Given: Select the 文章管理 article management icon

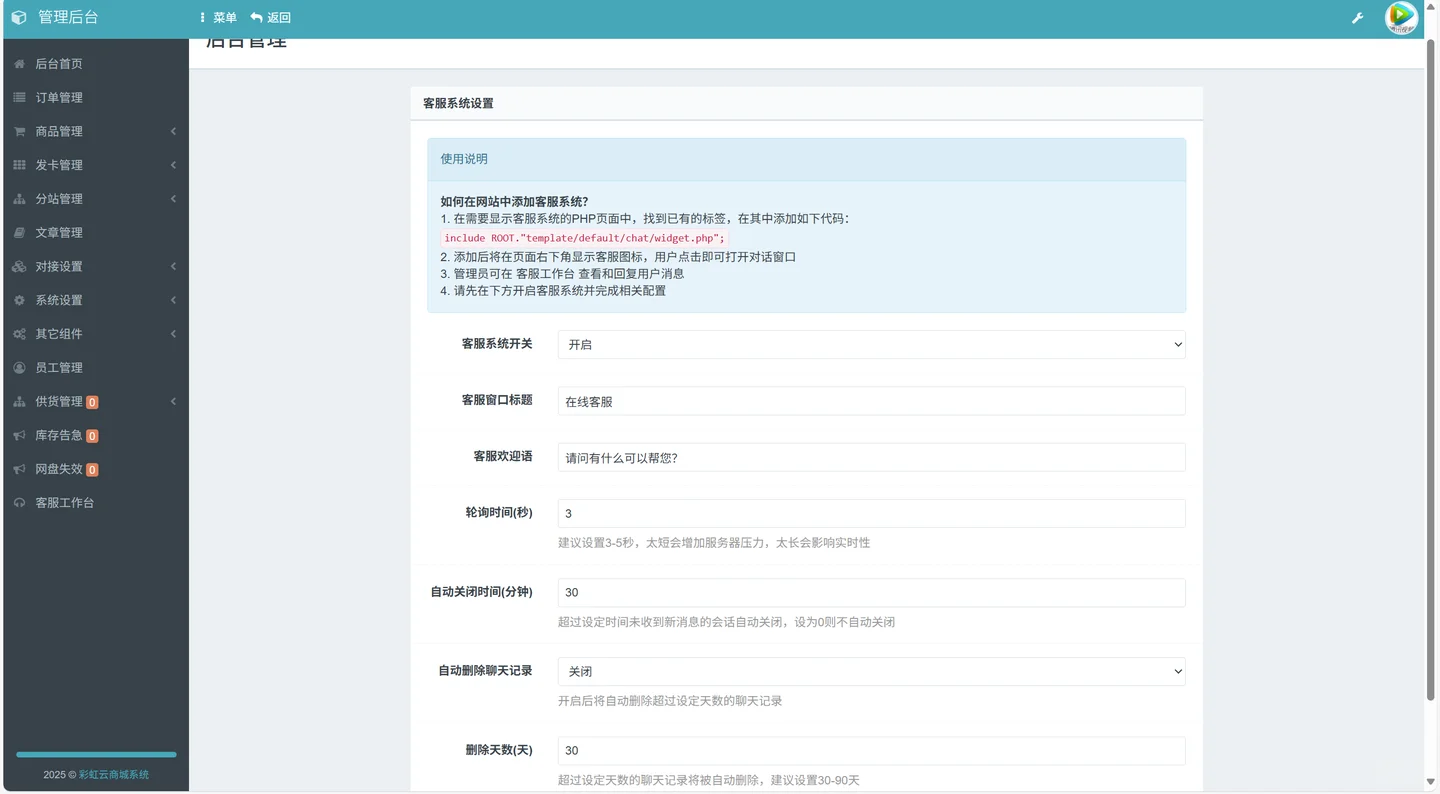Looking at the screenshot, I should [x=17, y=232].
